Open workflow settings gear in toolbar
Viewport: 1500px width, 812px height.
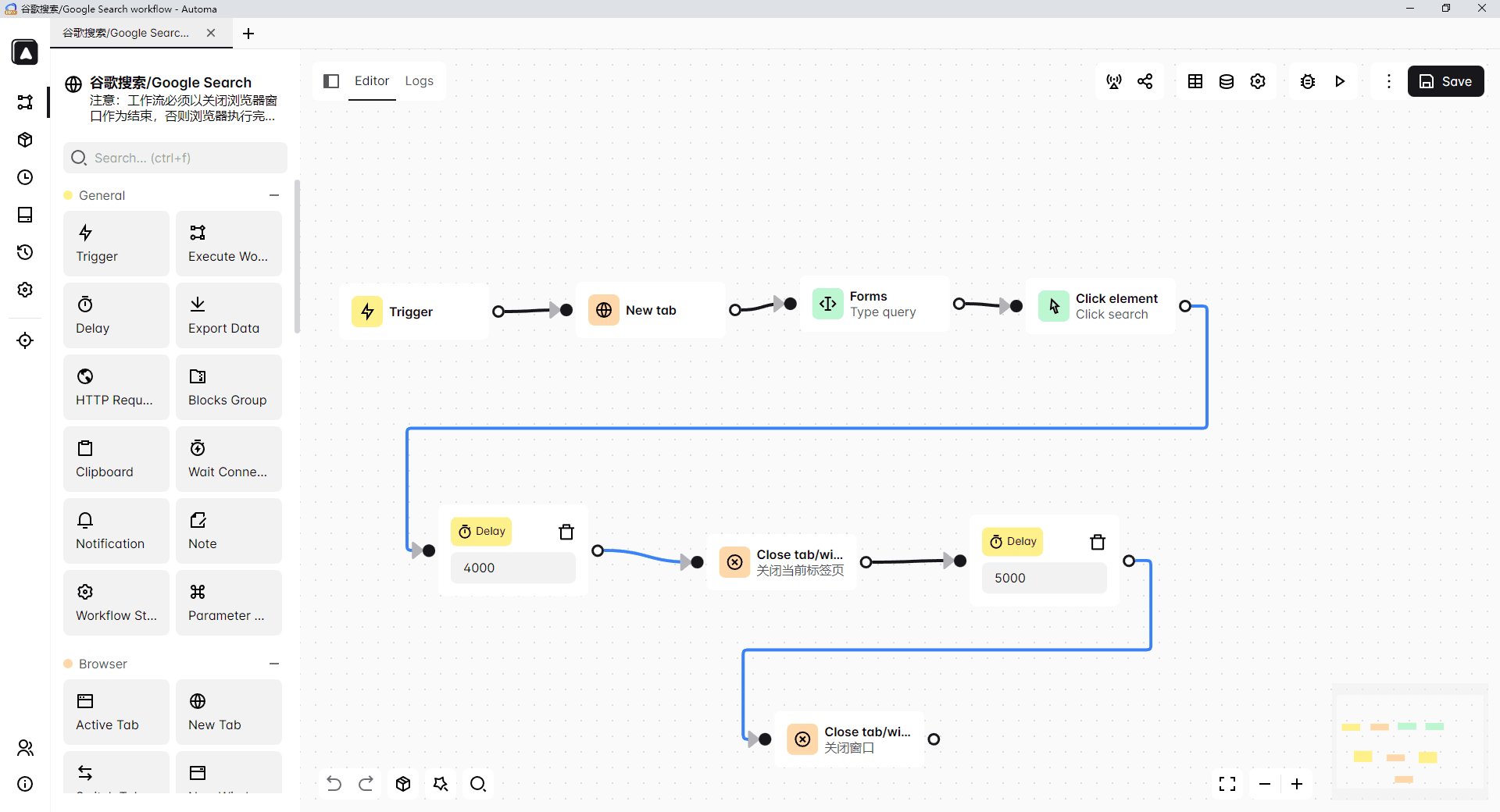[x=1258, y=81]
